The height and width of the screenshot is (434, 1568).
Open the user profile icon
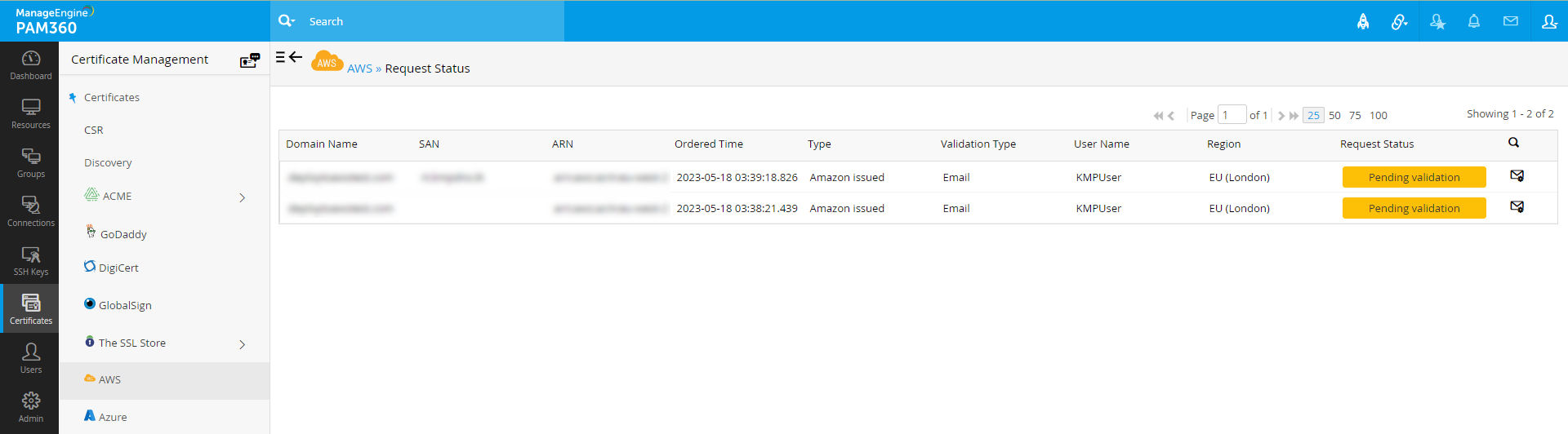pyautogui.click(x=1549, y=21)
